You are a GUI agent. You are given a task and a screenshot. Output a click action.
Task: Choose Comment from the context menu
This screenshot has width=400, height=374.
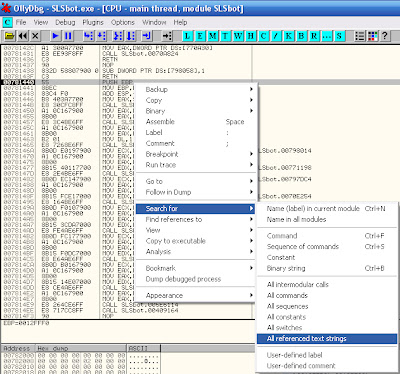click(195, 143)
